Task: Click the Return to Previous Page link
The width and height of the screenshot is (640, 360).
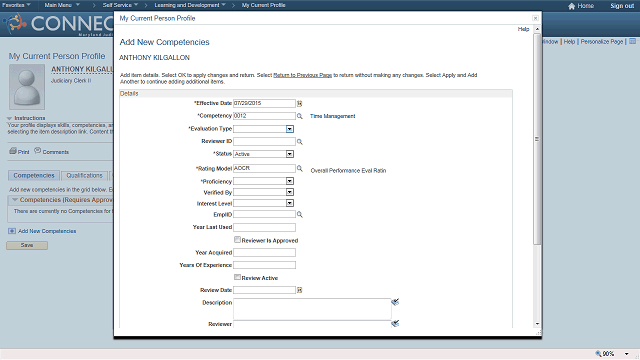Action: [302, 75]
